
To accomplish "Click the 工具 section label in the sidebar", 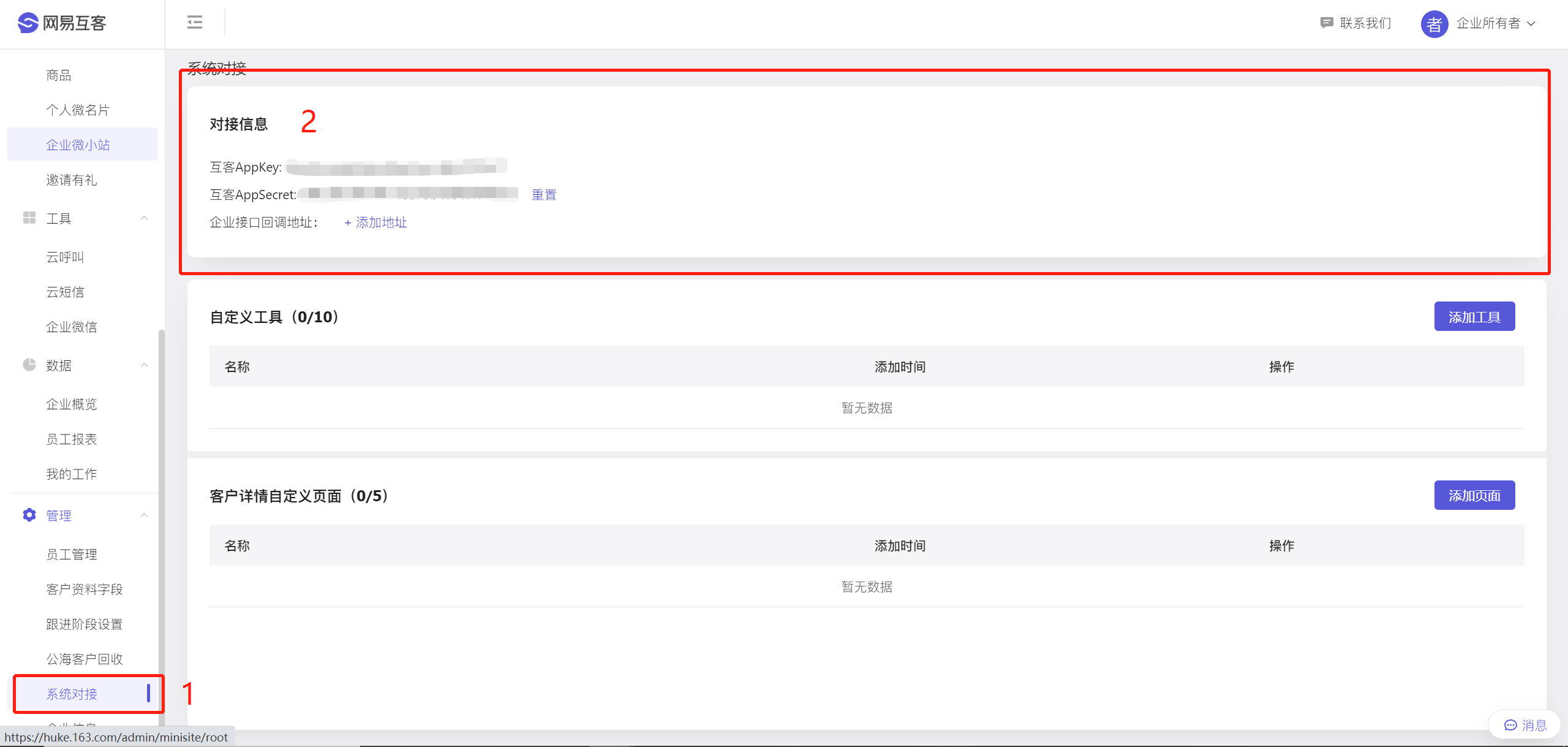I will pos(59,219).
